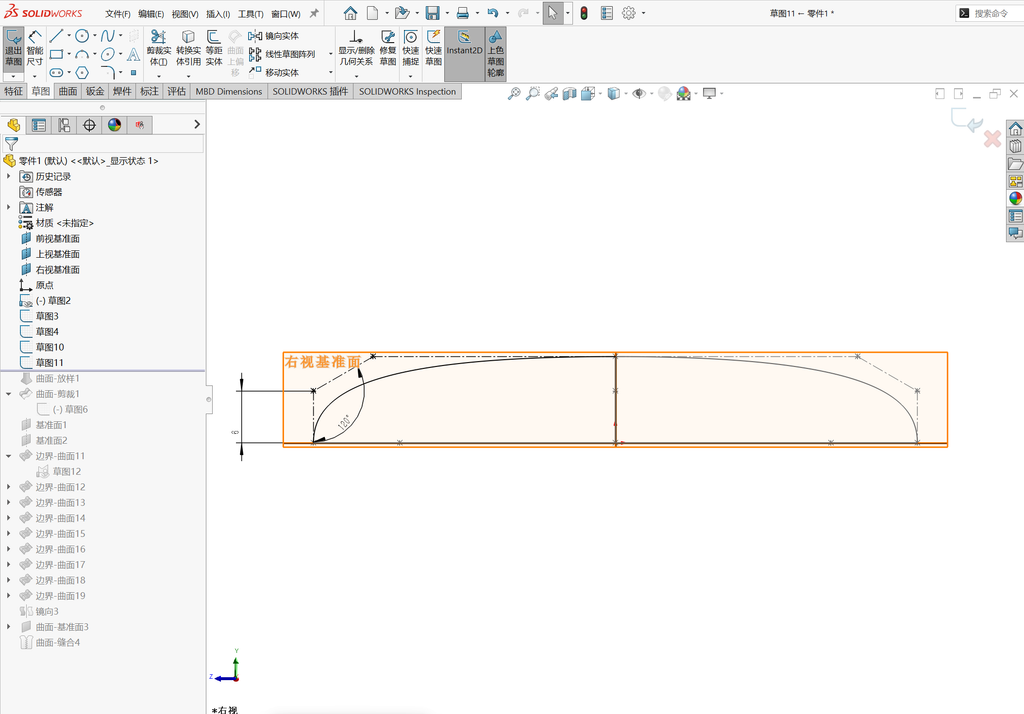Open Hide/Show Items eye dropdown
The width and height of the screenshot is (1024, 714).
(x=652, y=93)
